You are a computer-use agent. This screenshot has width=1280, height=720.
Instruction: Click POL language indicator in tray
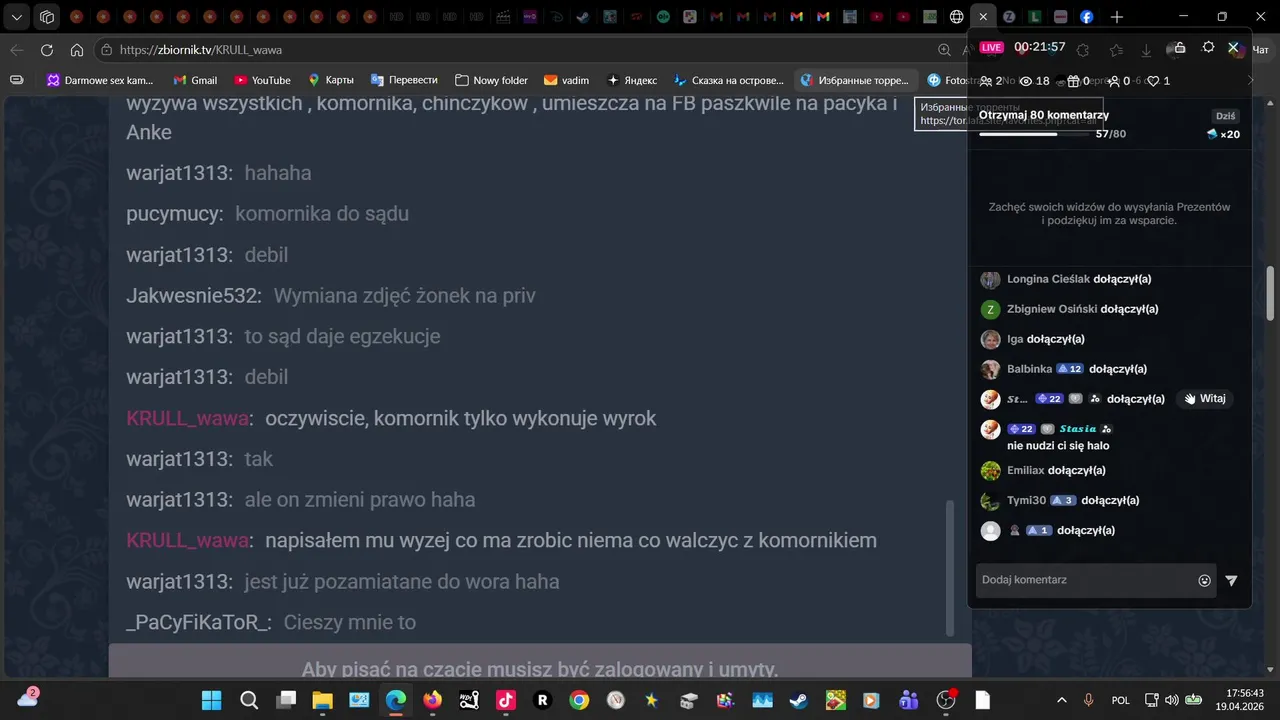pos(1121,700)
